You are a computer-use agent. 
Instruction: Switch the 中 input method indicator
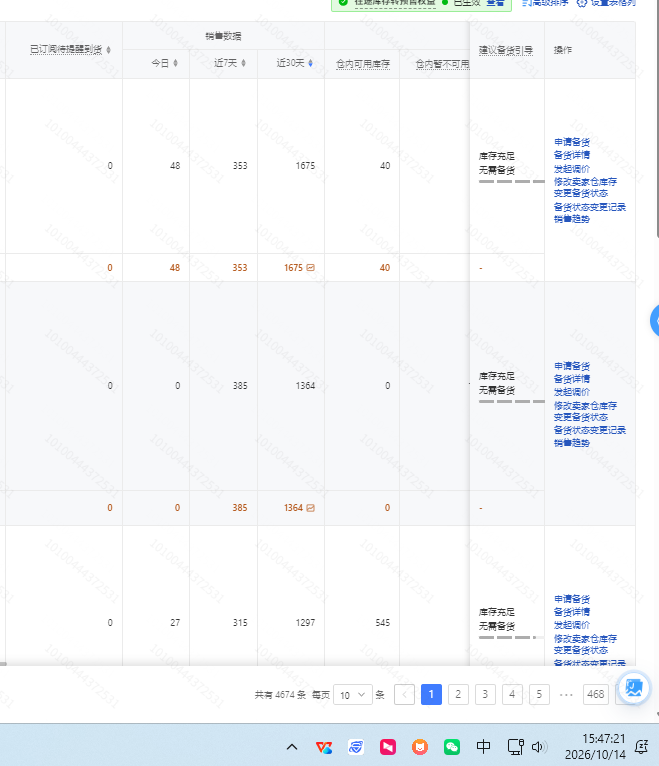click(484, 746)
